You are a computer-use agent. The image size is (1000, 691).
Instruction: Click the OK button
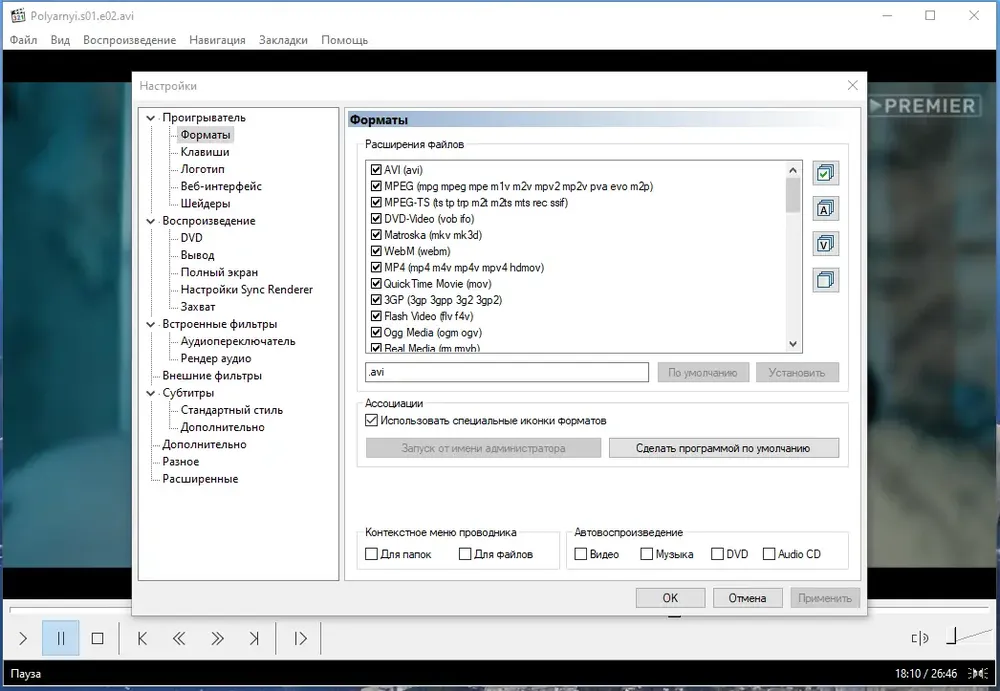(670, 598)
